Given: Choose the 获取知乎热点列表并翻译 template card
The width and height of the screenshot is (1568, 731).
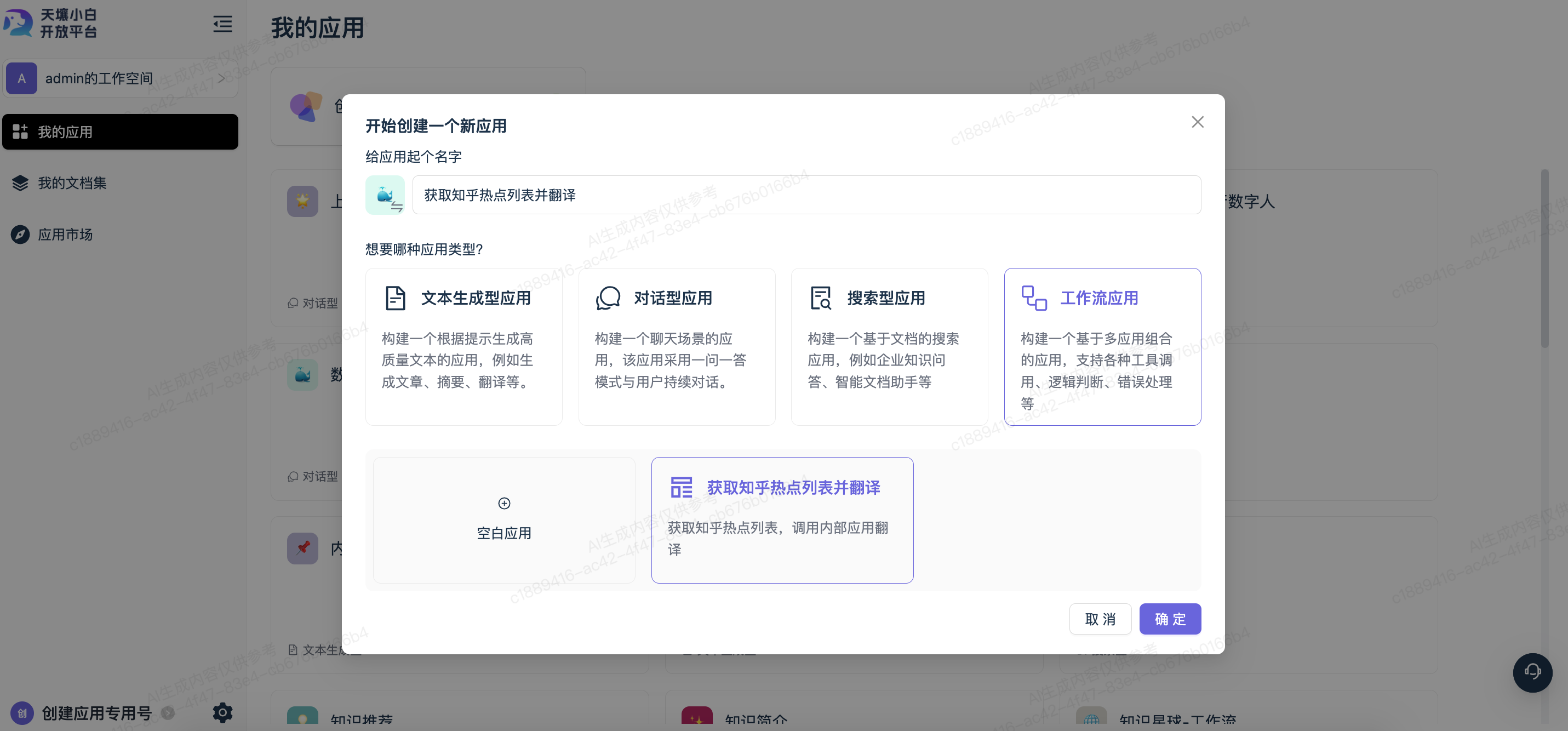Looking at the screenshot, I should (782, 521).
